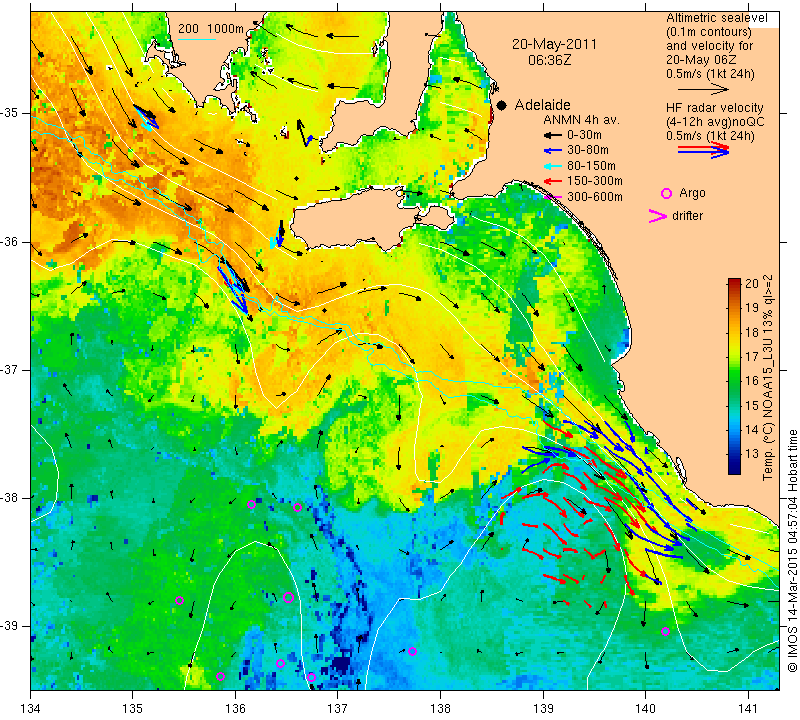Click the longitude axis label 138
800x720 pixels.
[x=440, y=709]
